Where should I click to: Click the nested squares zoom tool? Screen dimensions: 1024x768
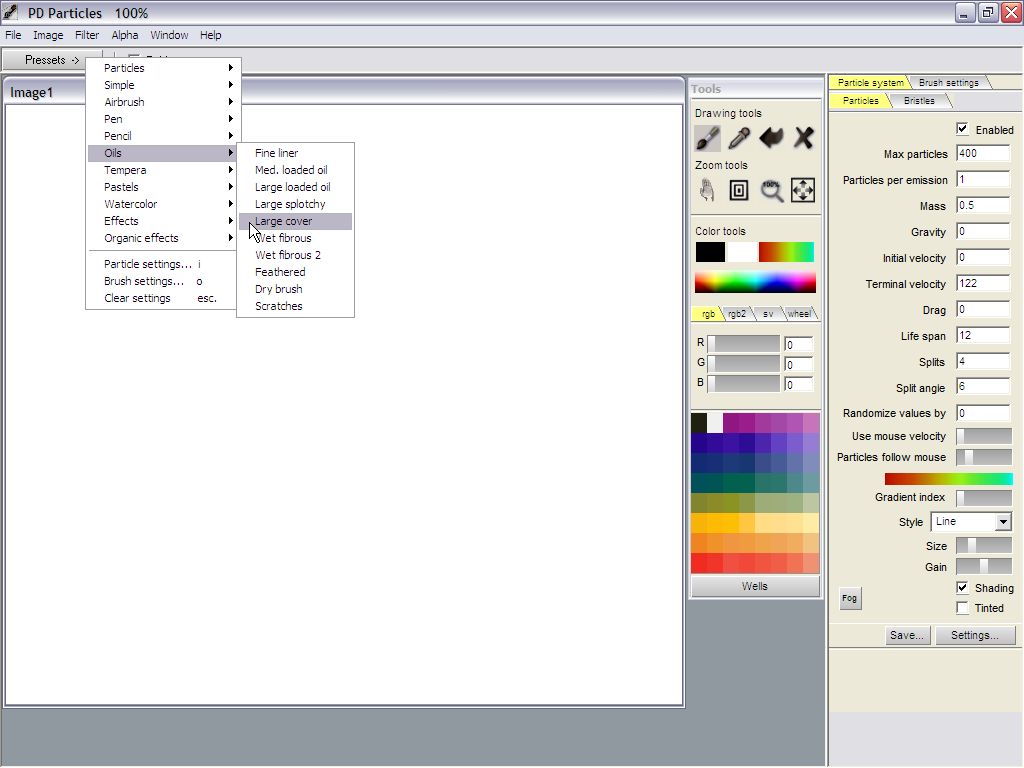point(739,190)
